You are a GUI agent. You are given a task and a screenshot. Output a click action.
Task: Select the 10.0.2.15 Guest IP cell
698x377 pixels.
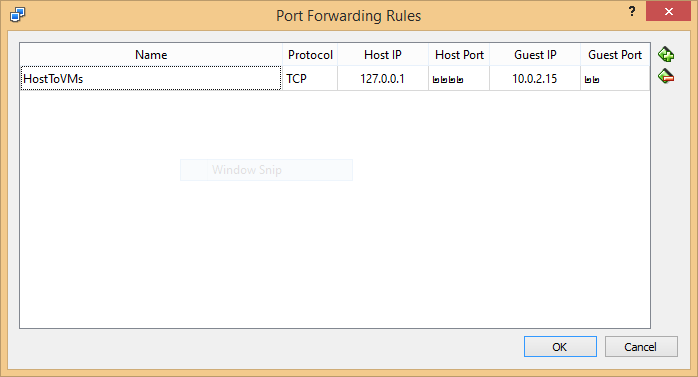click(535, 78)
